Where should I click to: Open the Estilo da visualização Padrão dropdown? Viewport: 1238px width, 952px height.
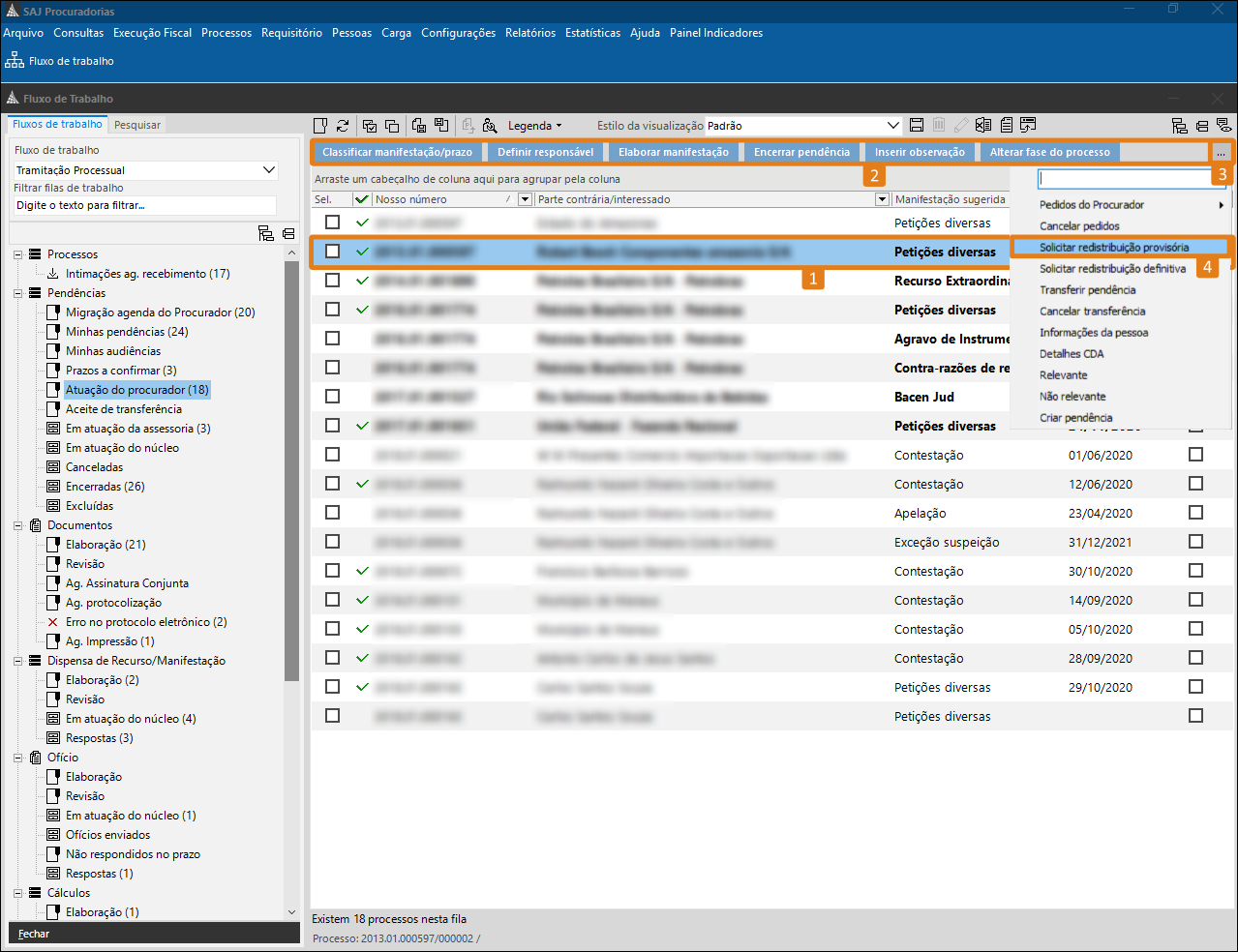pyautogui.click(x=892, y=126)
